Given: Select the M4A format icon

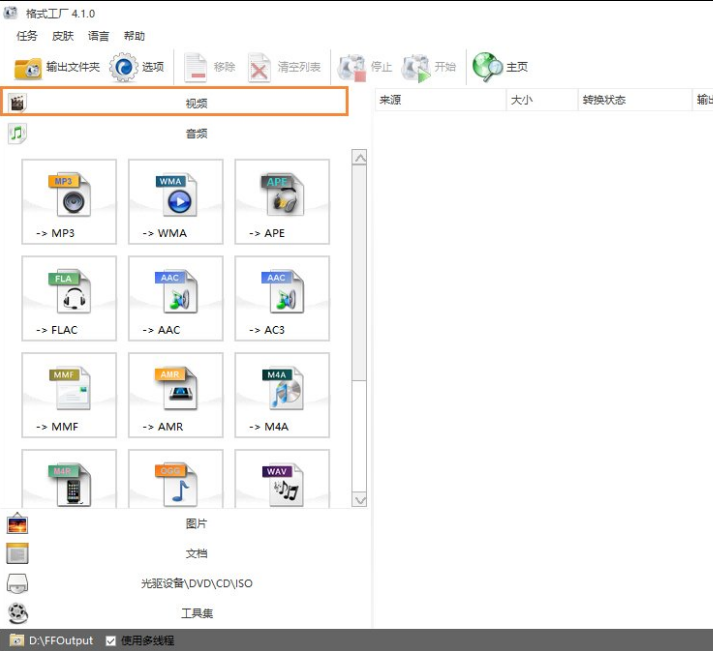Looking at the screenshot, I should point(282,395).
